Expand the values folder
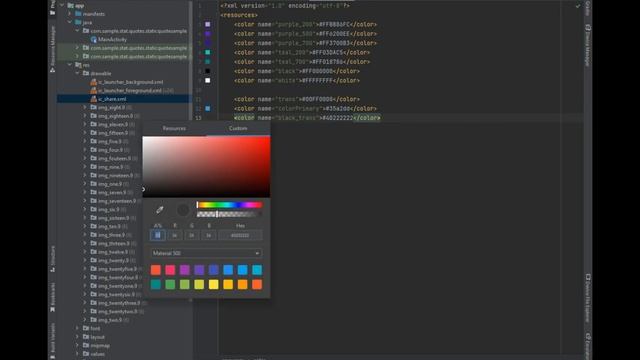This screenshot has height=360, width=640. click(x=78, y=354)
